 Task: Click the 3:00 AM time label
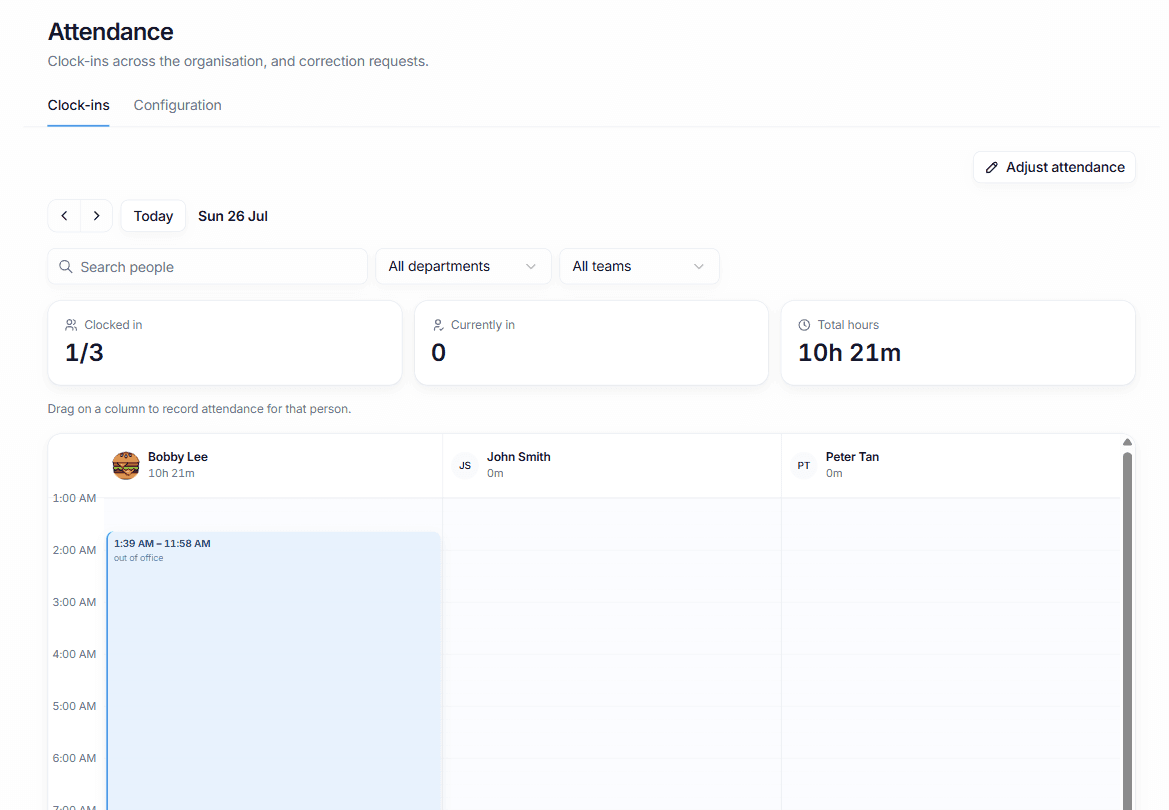tap(74, 602)
